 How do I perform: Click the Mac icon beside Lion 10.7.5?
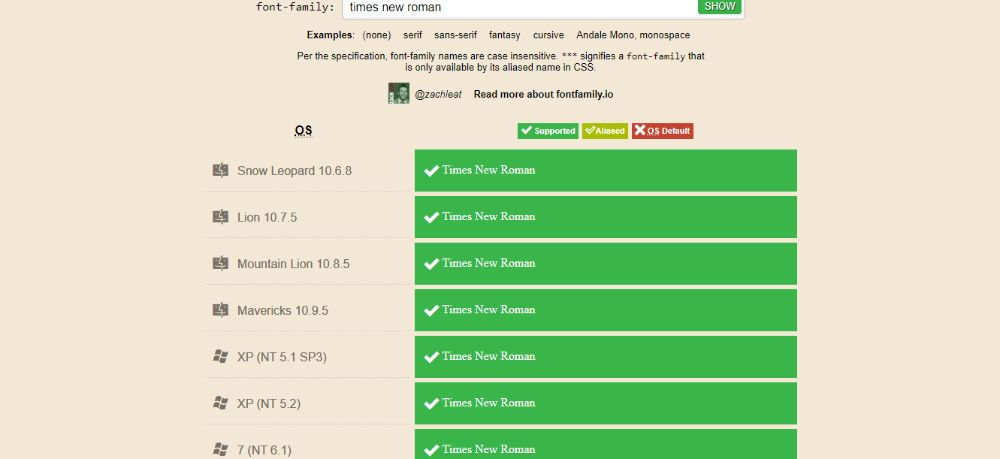[220, 217]
